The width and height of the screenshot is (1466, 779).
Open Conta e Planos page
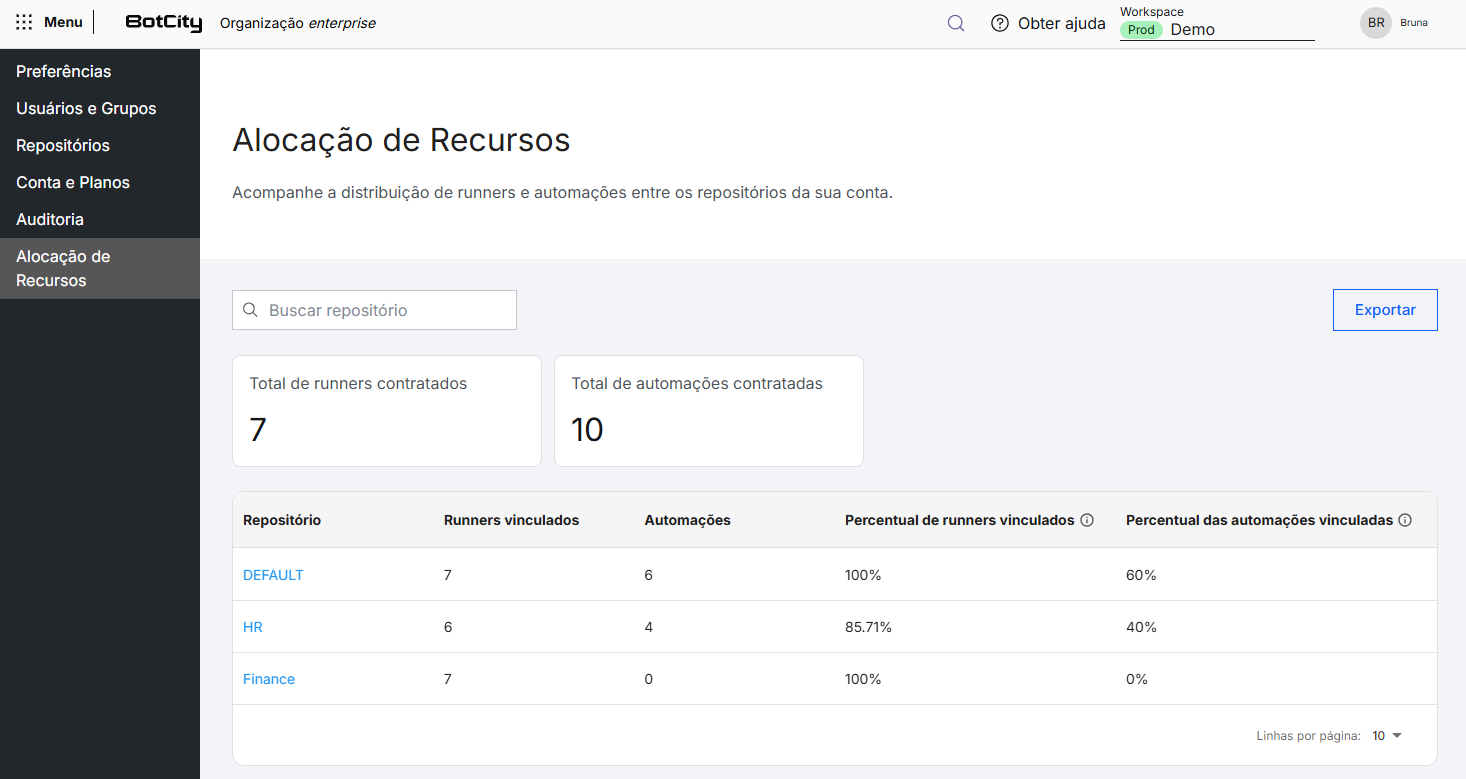100,182
